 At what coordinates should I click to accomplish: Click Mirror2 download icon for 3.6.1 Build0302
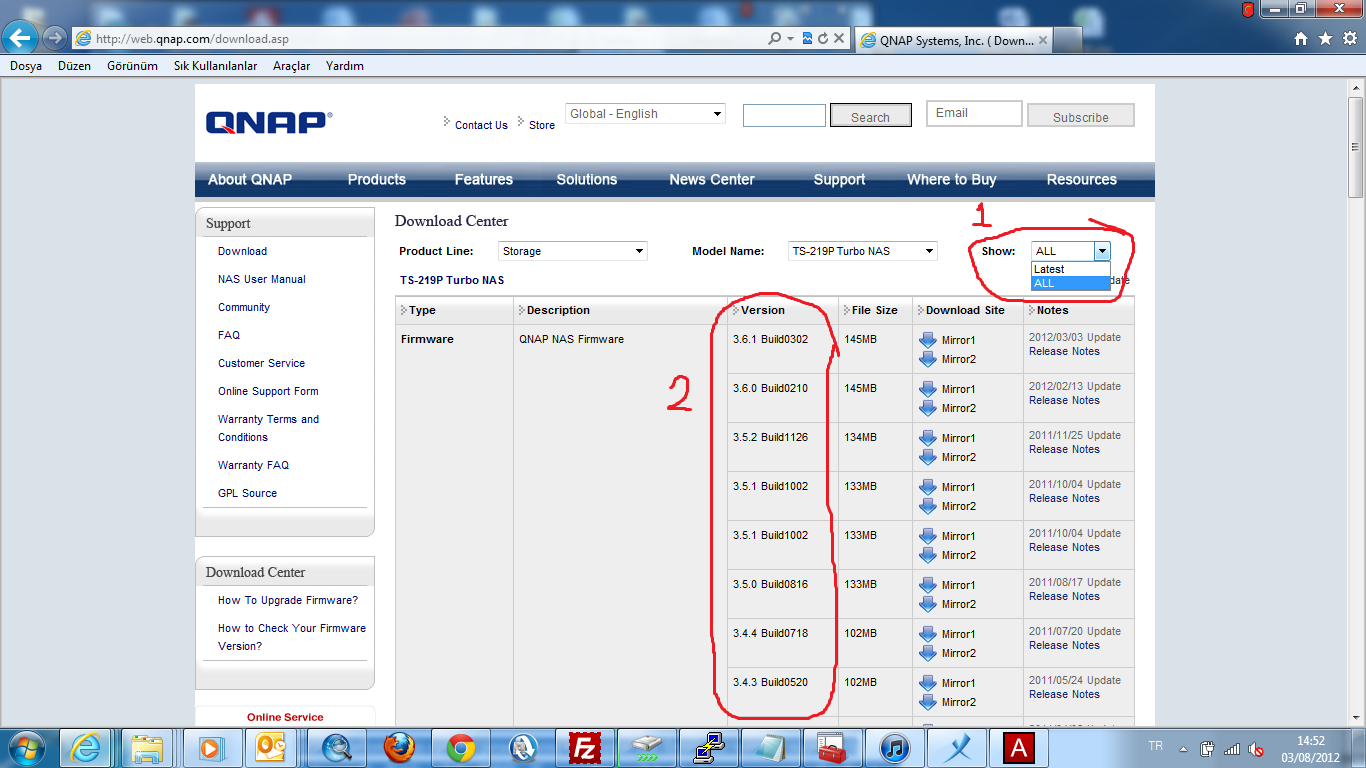(x=928, y=359)
